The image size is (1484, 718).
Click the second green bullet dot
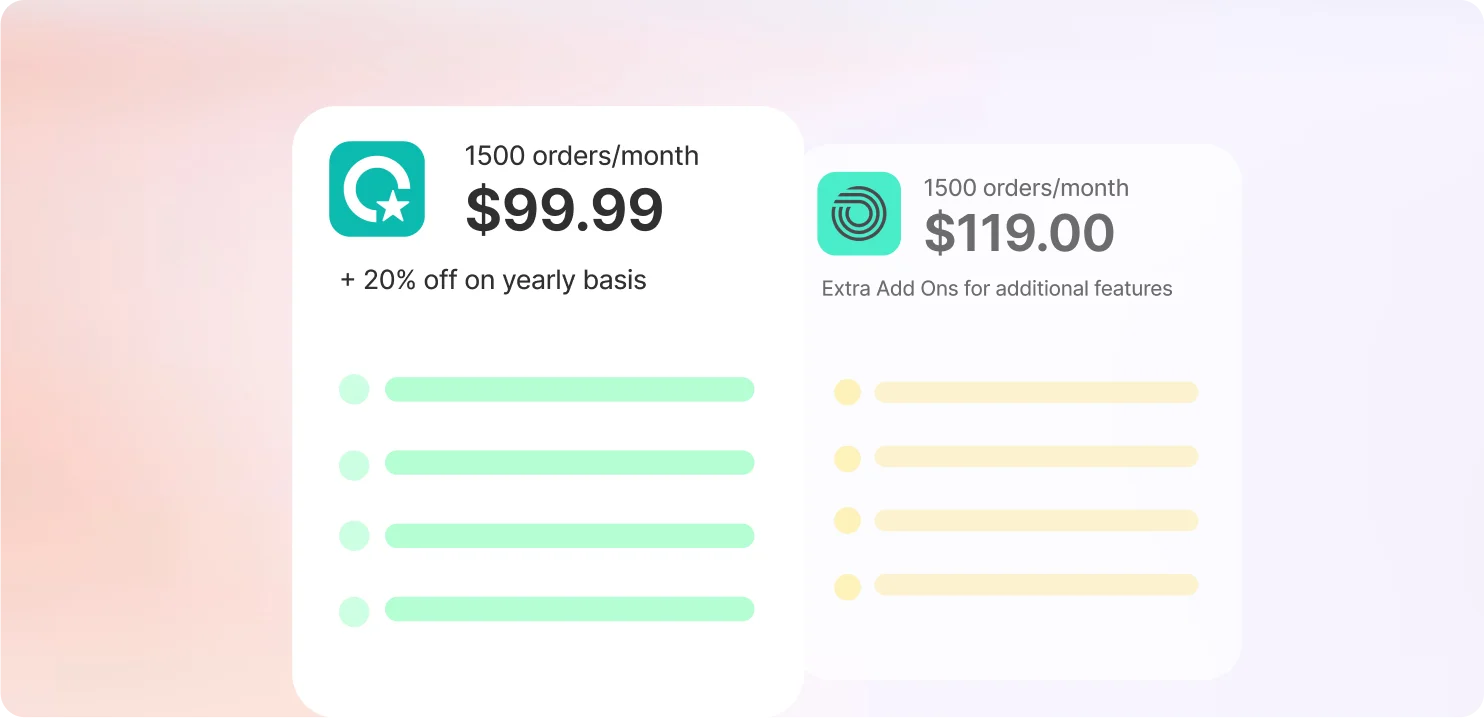[x=354, y=465]
